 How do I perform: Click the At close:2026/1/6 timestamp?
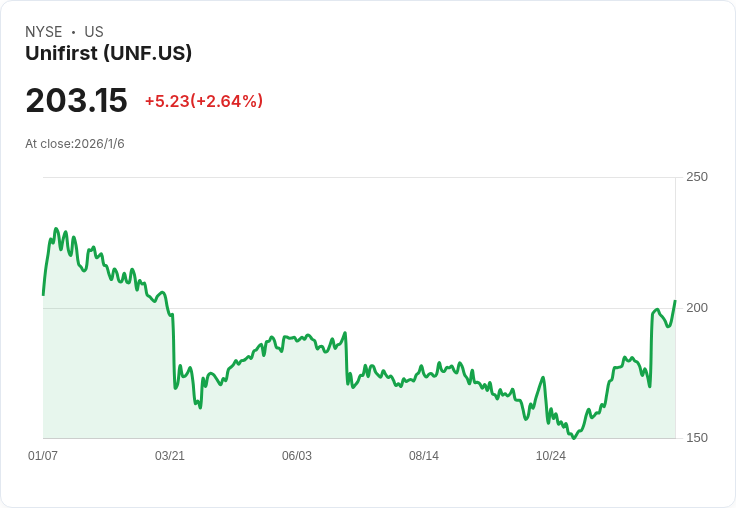[75, 144]
